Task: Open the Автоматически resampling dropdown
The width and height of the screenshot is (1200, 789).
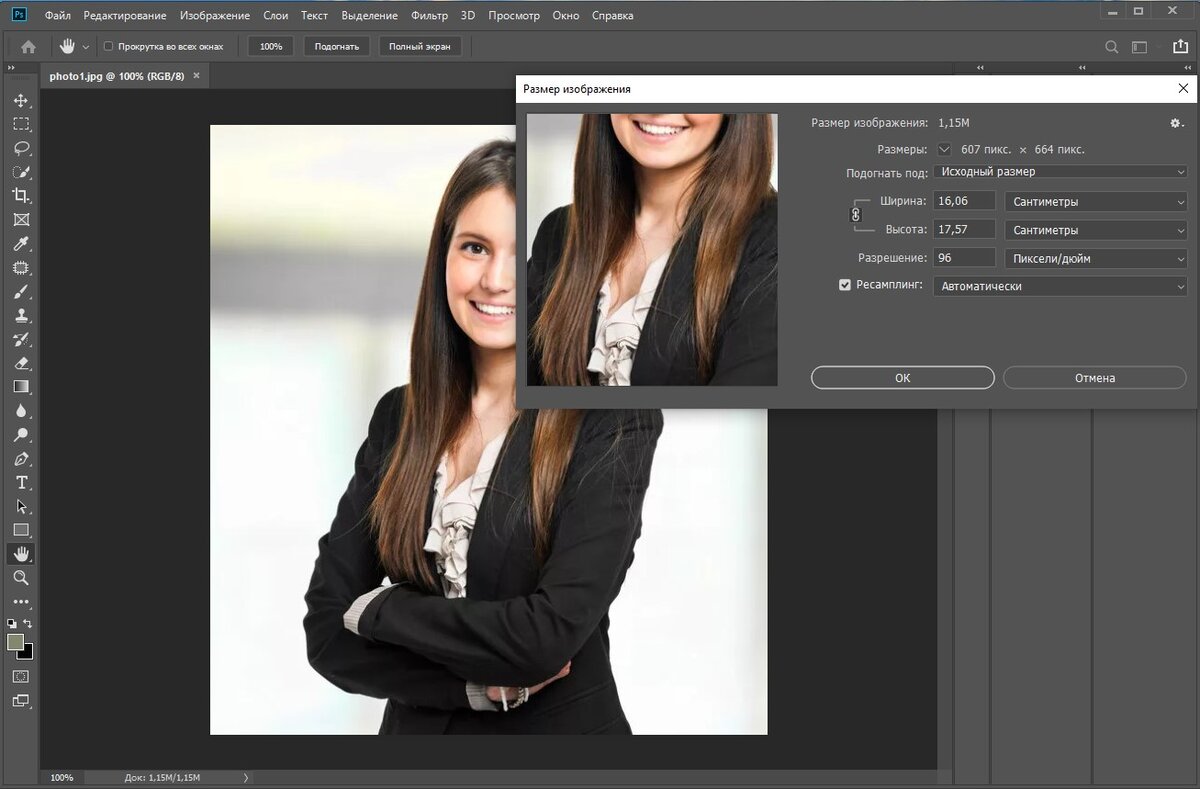Action: pyautogui.click(x=1059, y=286)
